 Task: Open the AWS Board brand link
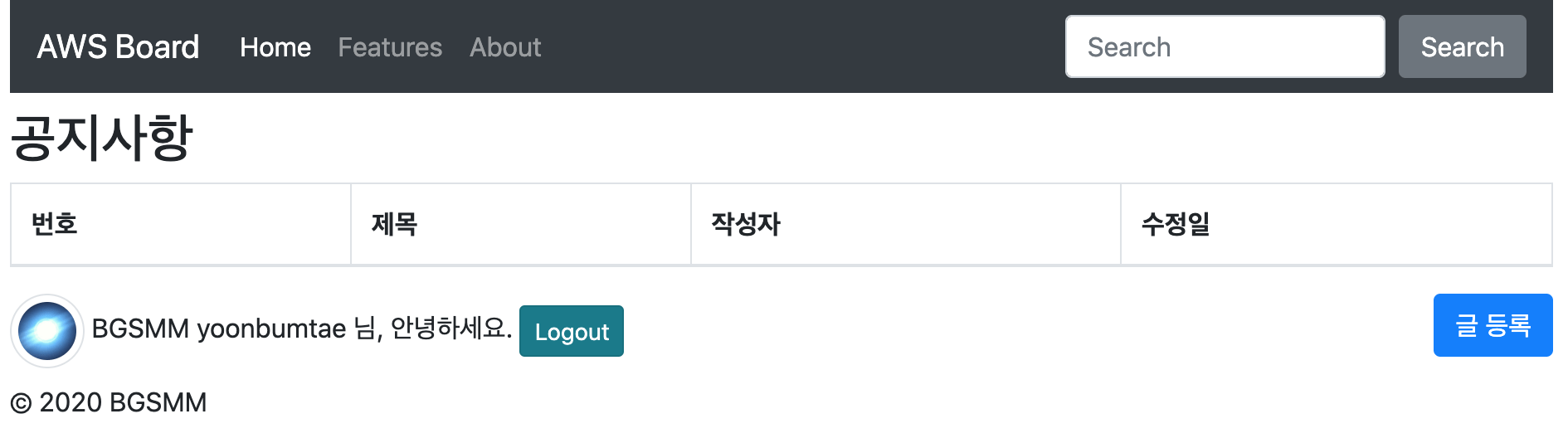pos(118,47)
